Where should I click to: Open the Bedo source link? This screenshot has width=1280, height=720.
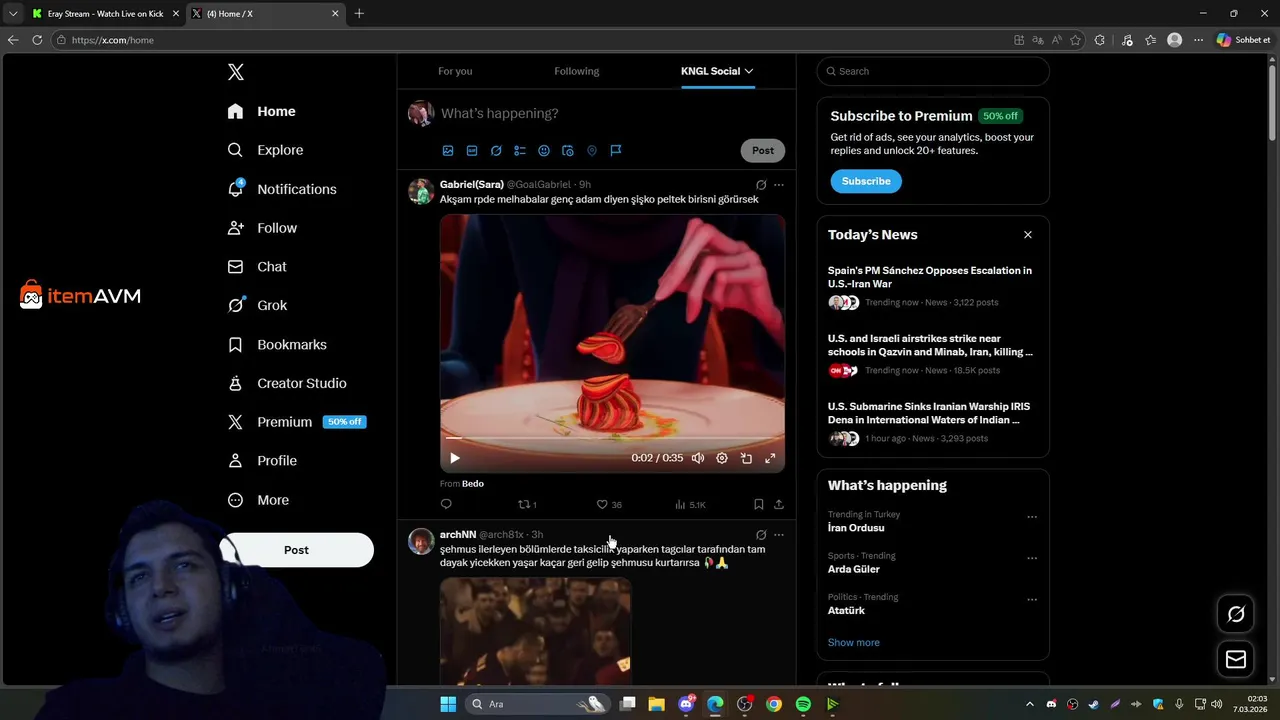point(473,484)
